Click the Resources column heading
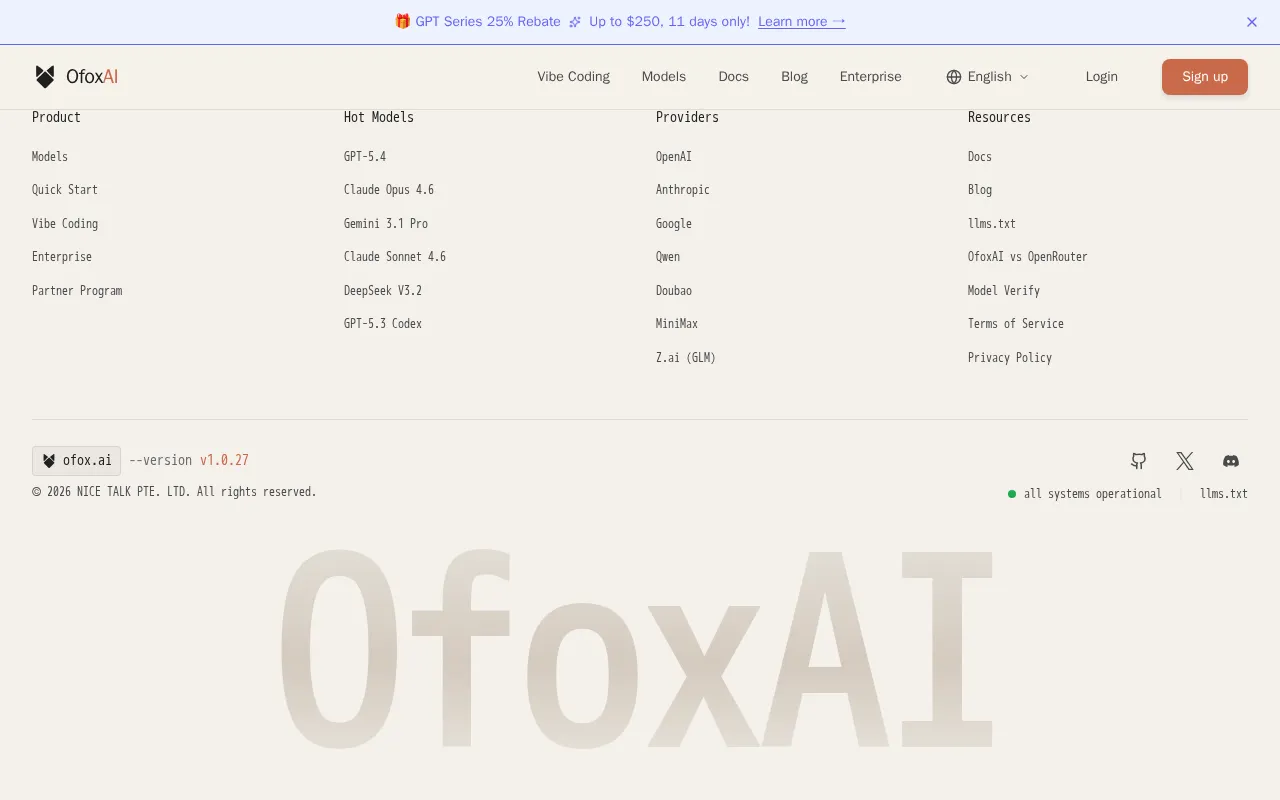 [x=999, y=117]
